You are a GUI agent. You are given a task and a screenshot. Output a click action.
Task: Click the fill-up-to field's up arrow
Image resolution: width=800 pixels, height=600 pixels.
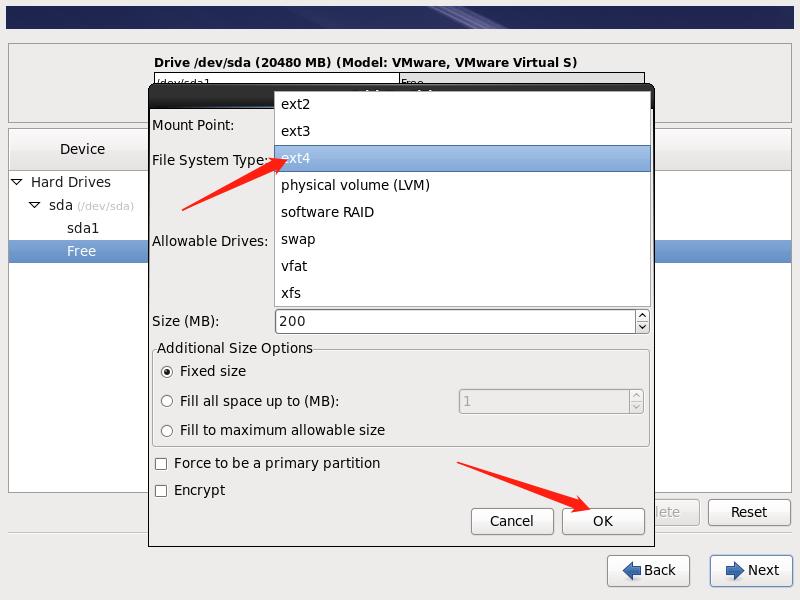[x=636, y=396]
